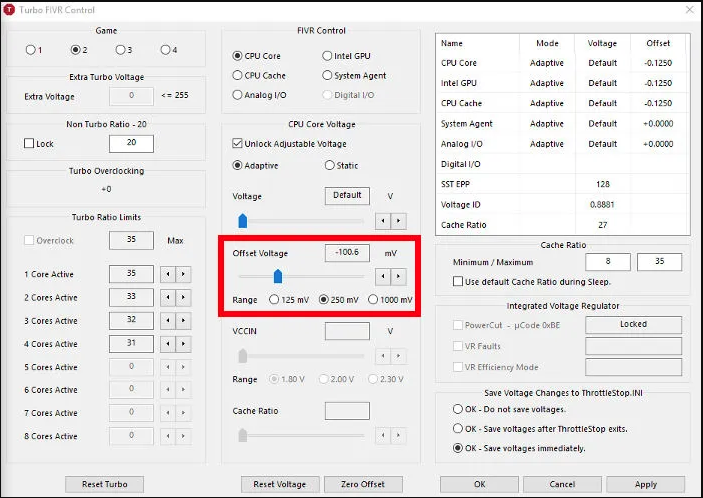Click the Voltage slider left arrow button
This screenshot has height=498, width=703.
(x=383, y=221)
